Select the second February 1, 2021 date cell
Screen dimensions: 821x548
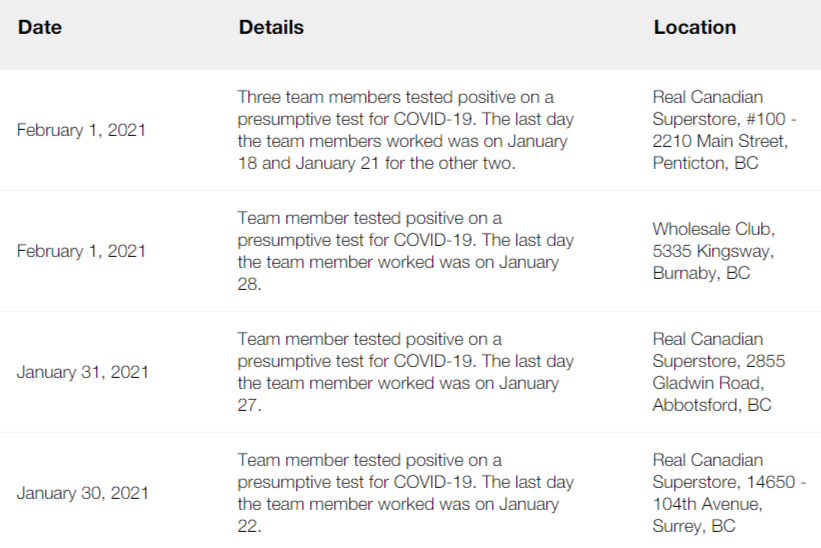(81, 251)
